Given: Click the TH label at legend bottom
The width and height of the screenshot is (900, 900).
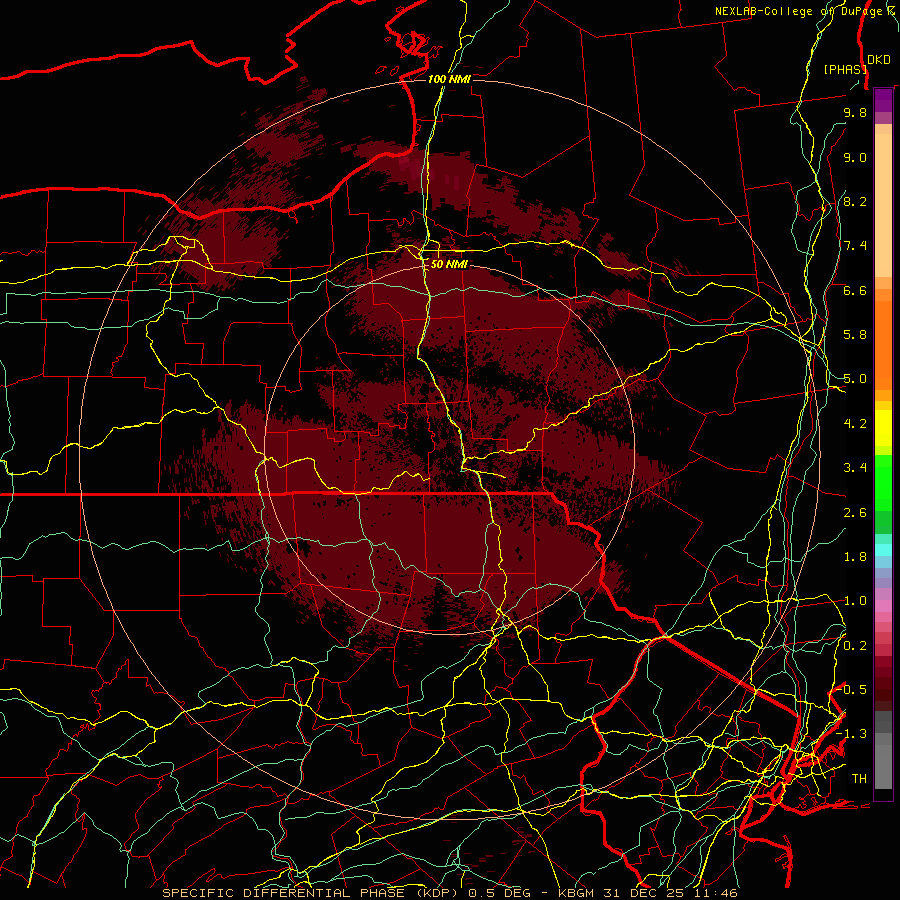Looking at the screenshot, I should click(x=859, y=779).
